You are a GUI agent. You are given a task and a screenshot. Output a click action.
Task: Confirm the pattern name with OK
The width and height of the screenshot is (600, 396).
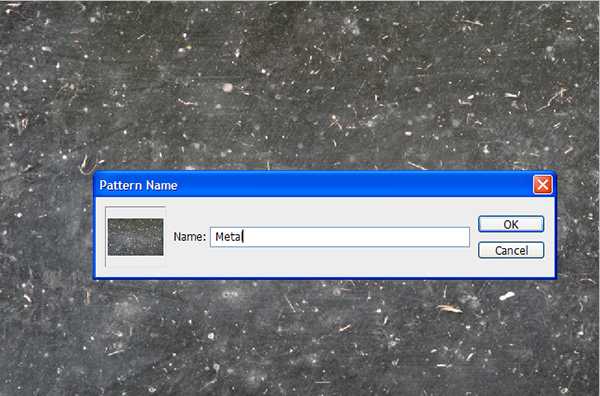[x=511, y=224]
